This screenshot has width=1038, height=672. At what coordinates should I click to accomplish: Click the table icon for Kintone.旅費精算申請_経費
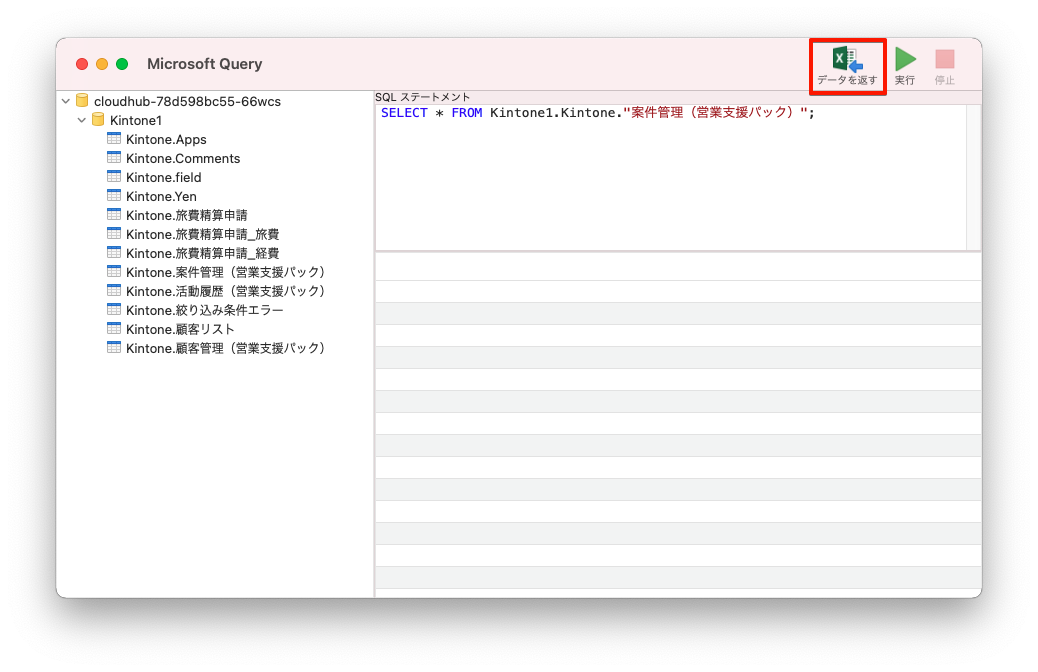(x=114, y=253)
